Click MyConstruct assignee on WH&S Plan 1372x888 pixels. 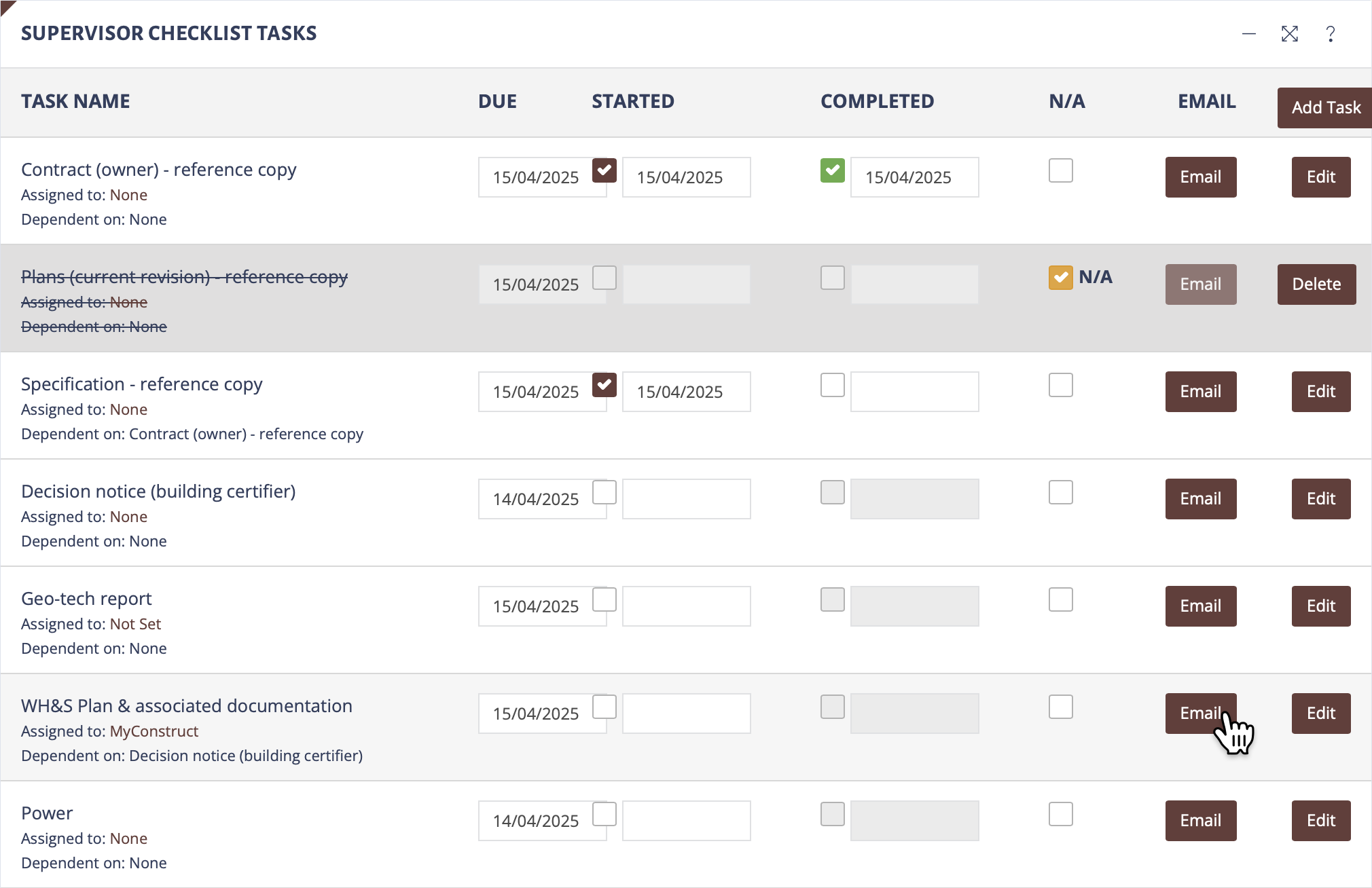tap(154, 731)
